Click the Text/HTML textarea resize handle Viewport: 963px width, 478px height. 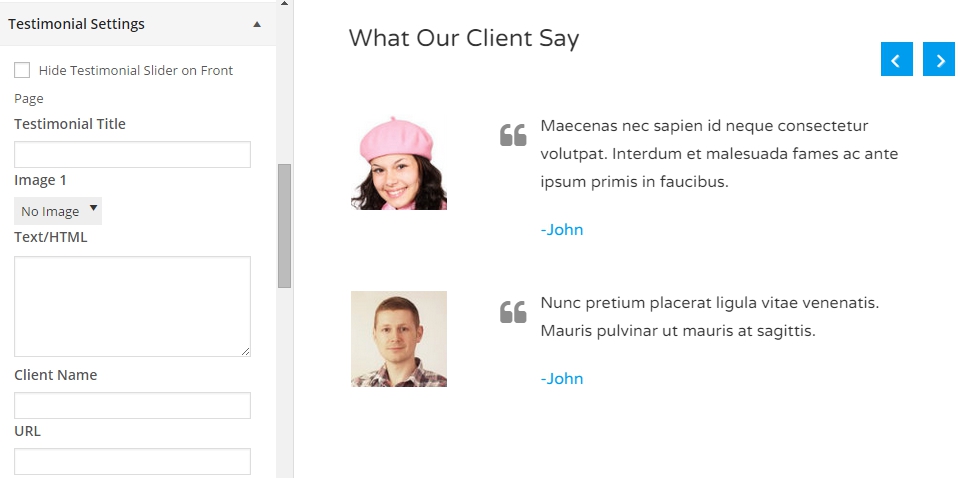(245, 351)
